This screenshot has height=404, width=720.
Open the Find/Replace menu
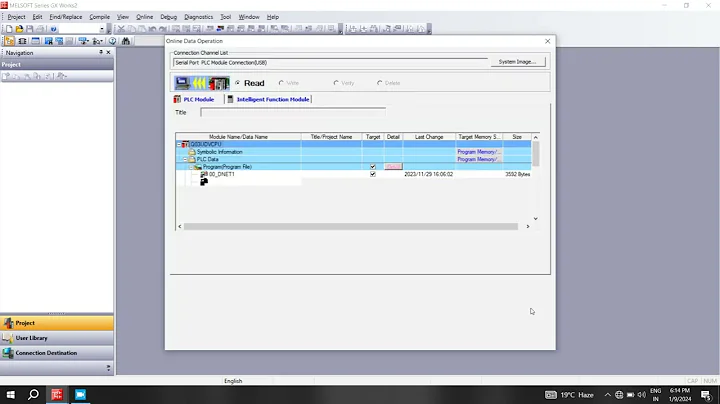tap(66, 17)
